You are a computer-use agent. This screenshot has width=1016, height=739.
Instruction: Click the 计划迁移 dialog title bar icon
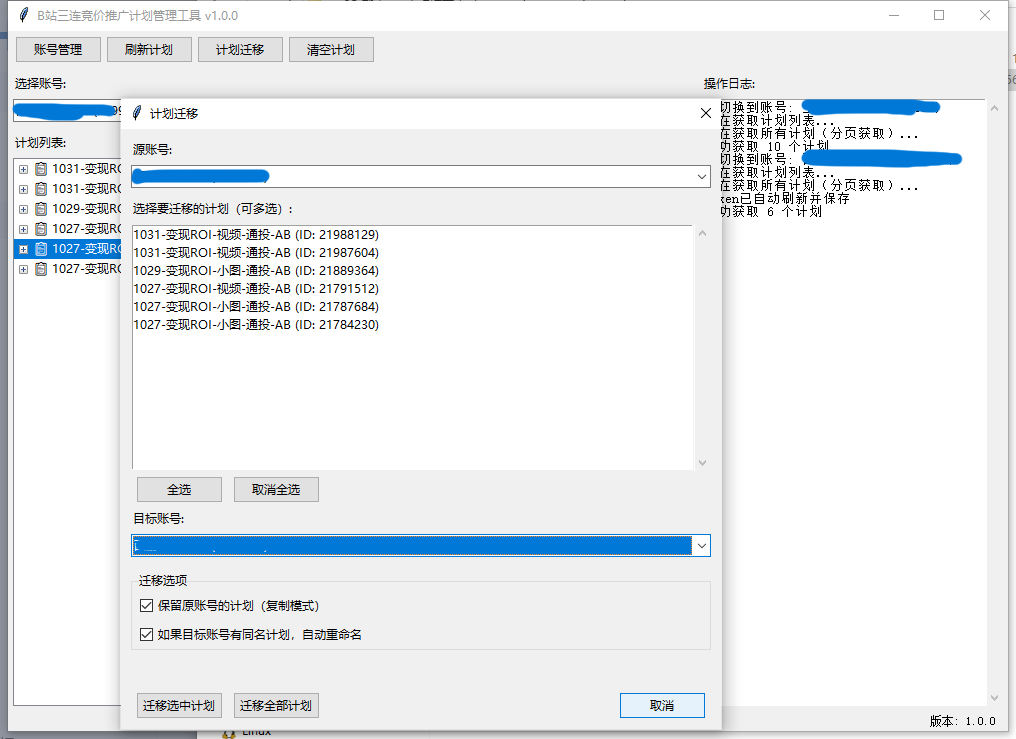point(135,113)
